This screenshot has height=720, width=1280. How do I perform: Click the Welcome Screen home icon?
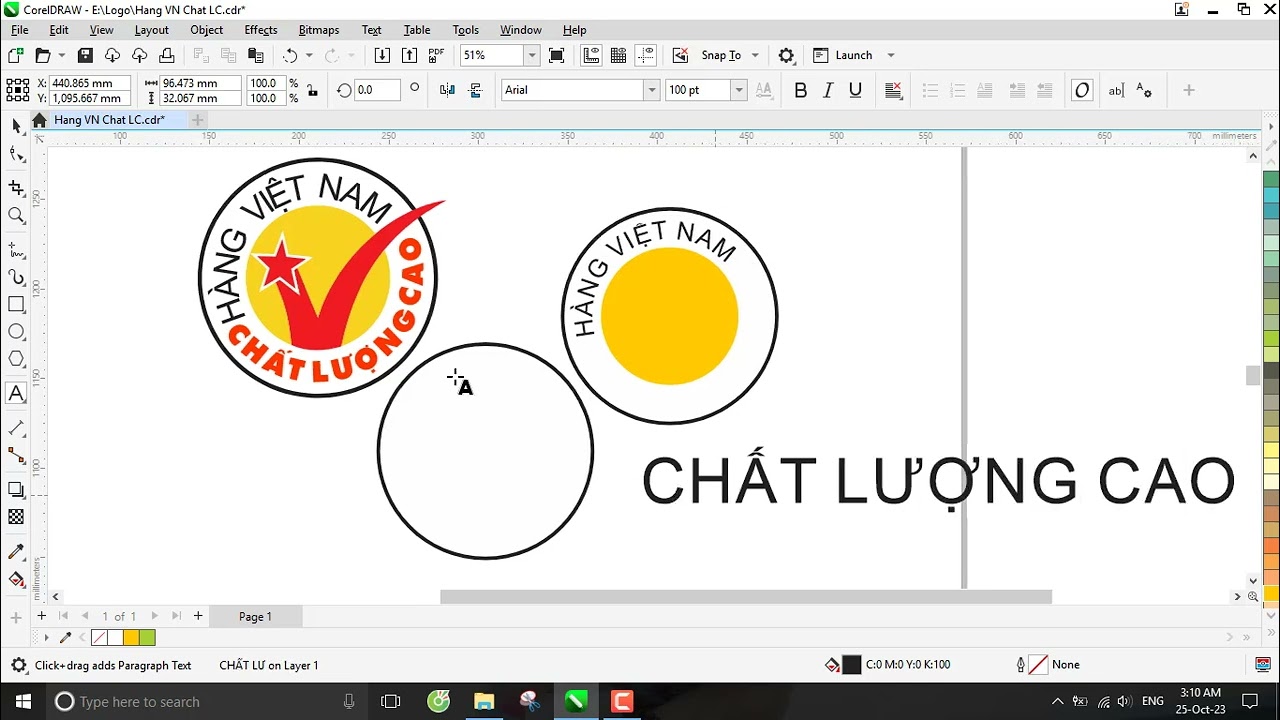[39, 120]
